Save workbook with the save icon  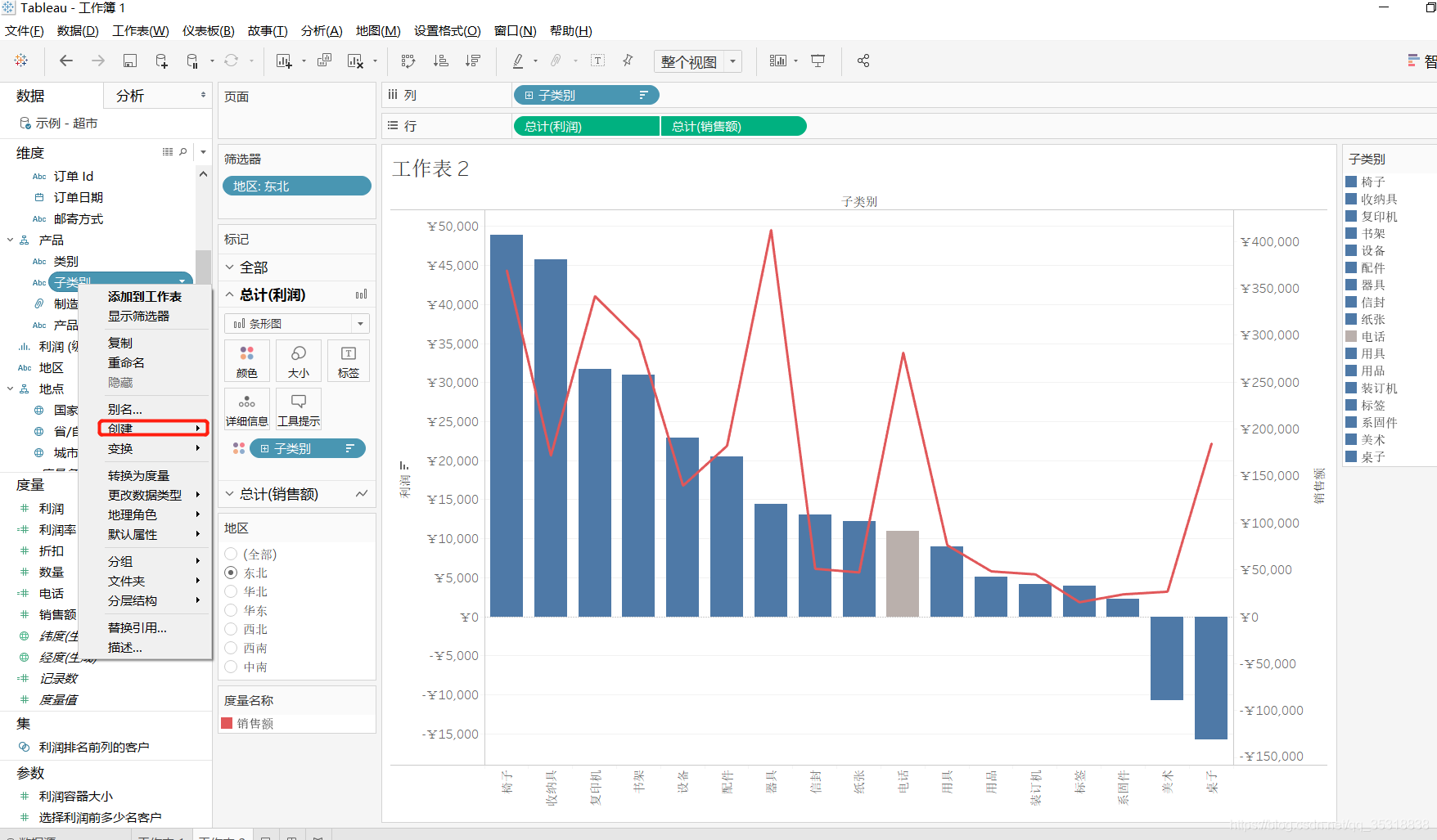pos(130,61)
